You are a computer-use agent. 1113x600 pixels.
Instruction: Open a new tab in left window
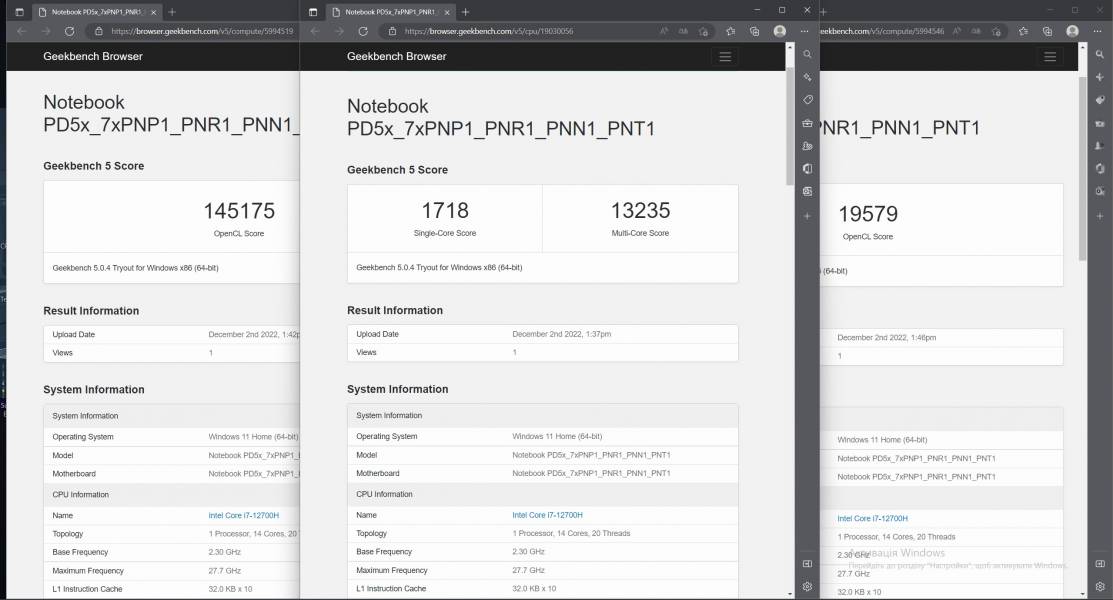click(x=172, y=12)
